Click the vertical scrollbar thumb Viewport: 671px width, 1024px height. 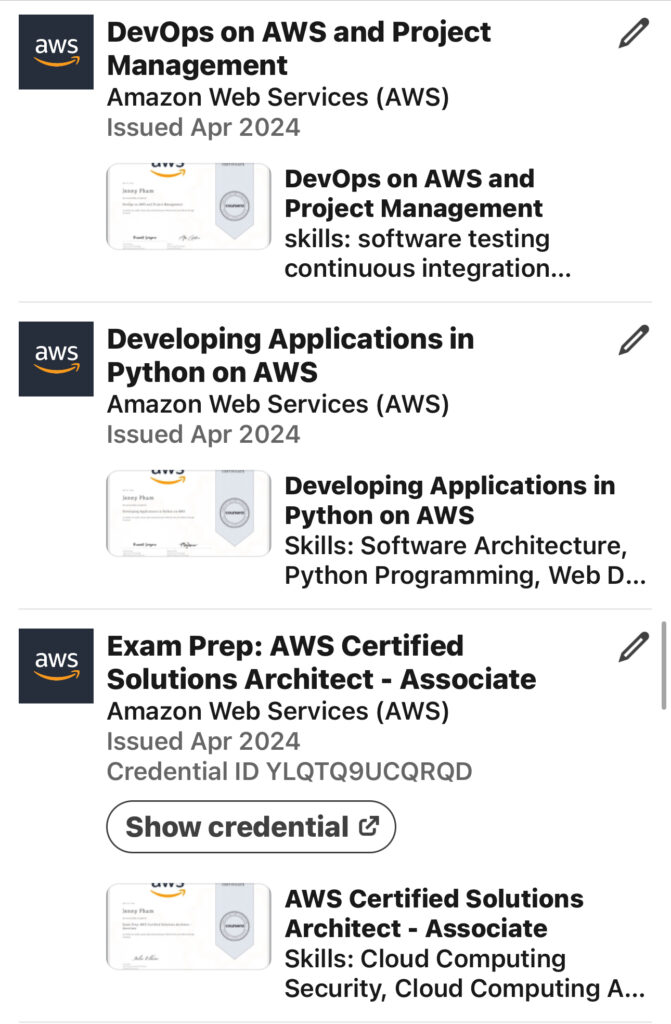coord(664,665)
